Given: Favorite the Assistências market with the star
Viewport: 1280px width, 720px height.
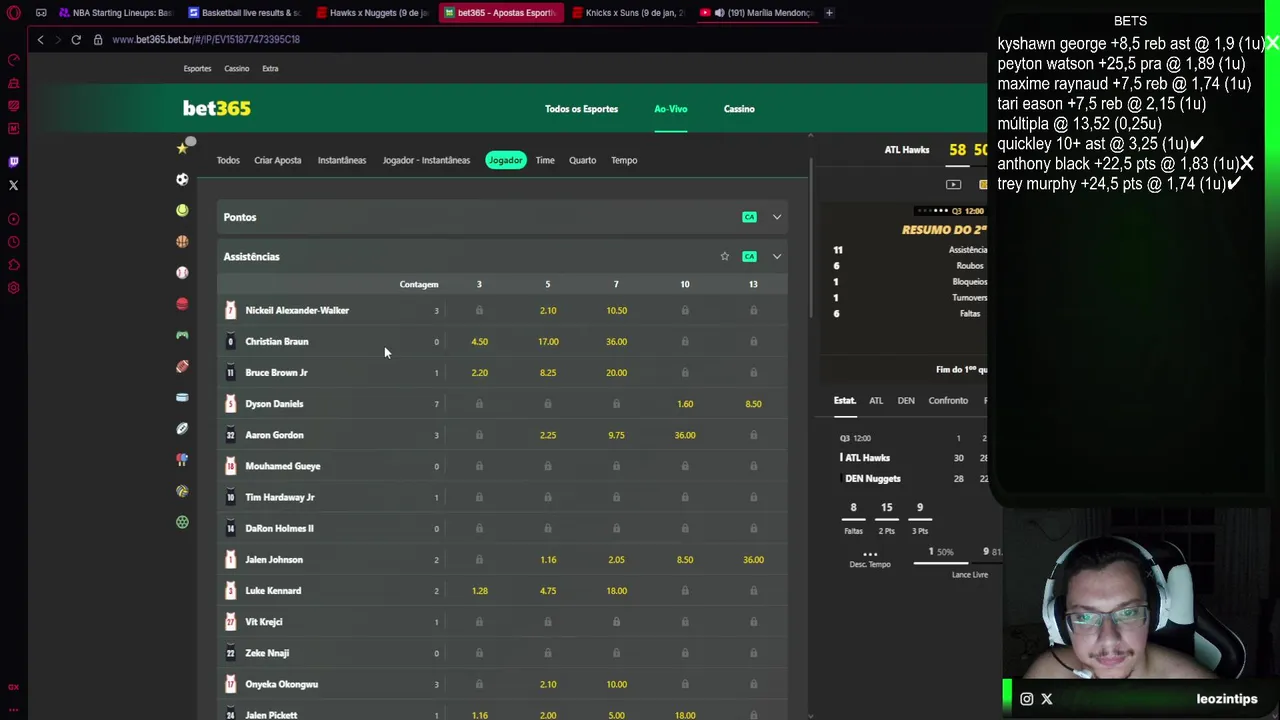Looking at the screenshot, I should pyautogui.click(x=725, y=257).
